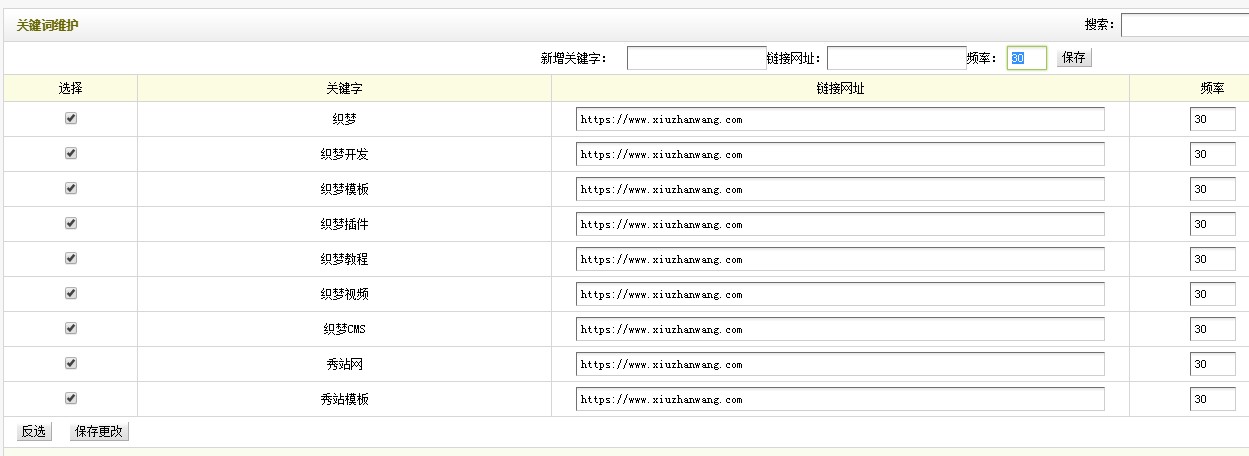The width and height of the screenshot is (1249, 456).
Task: Click the 新增关键字 input field
Action: [696, 58]
